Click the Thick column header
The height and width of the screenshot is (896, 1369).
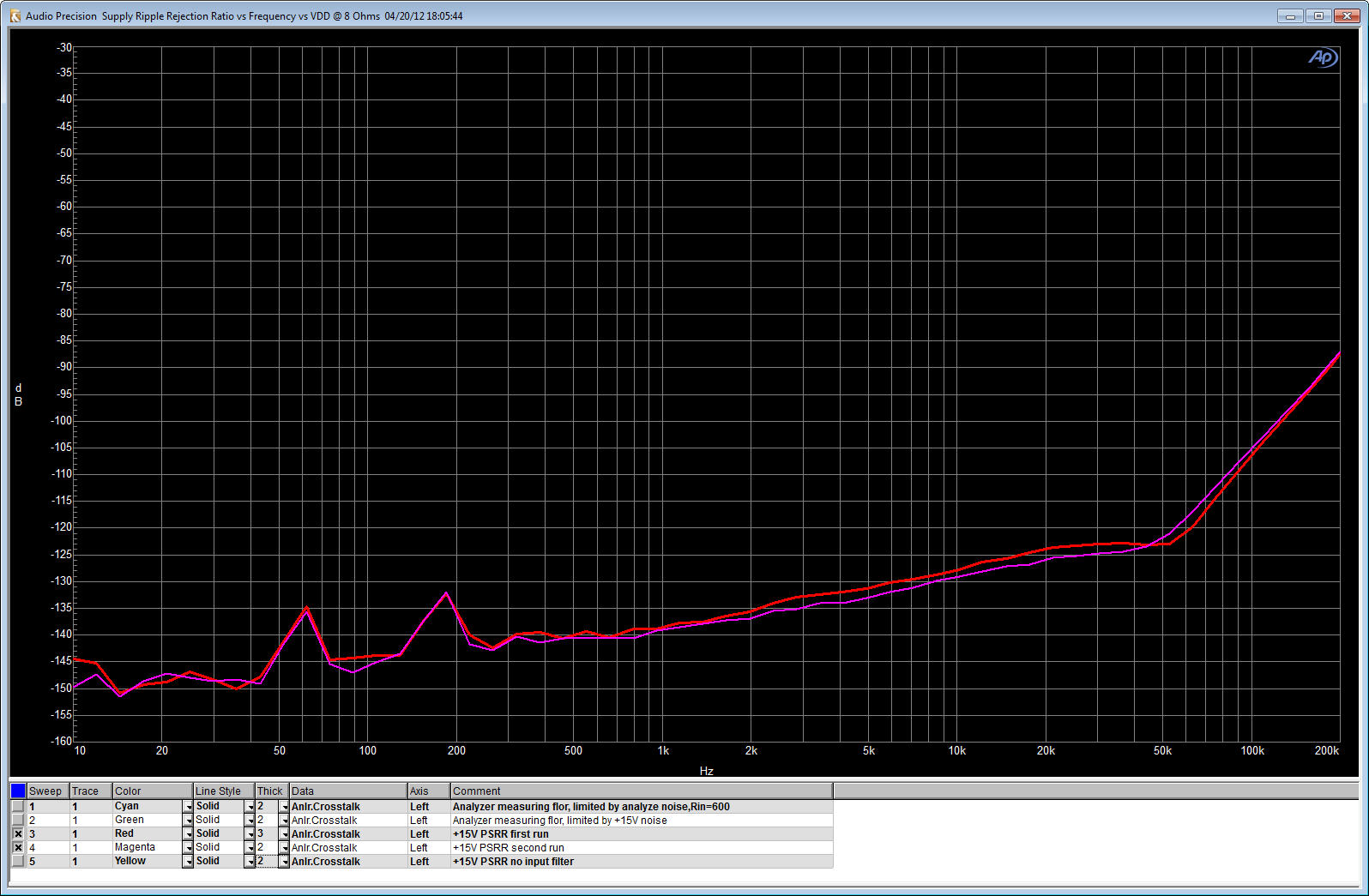[x=272, y=791]
